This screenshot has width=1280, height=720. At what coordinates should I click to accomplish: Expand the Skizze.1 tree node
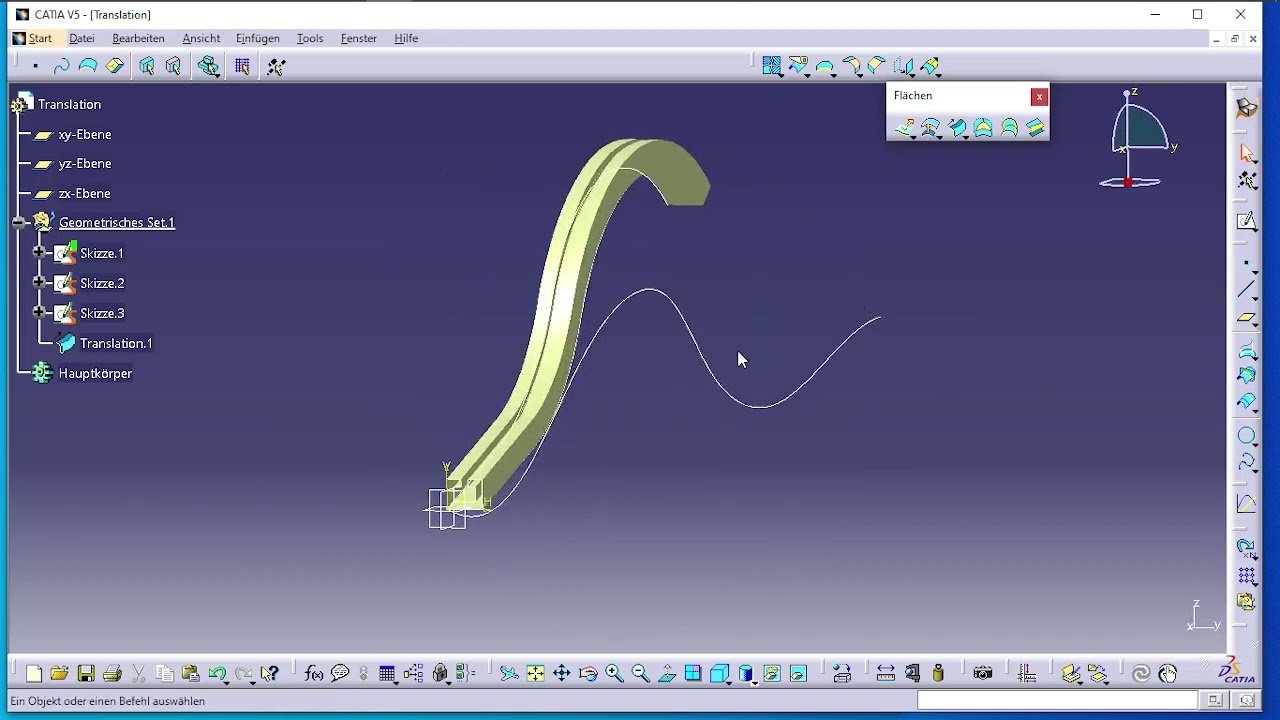coord(39,253)
